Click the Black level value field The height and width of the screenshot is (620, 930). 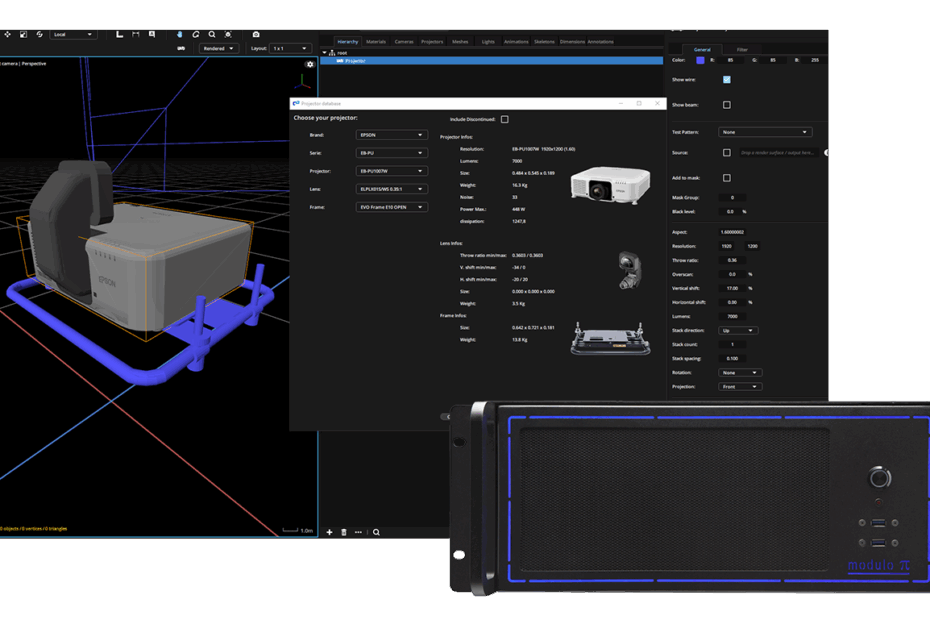pyautogui.click(x=730, y=212)
